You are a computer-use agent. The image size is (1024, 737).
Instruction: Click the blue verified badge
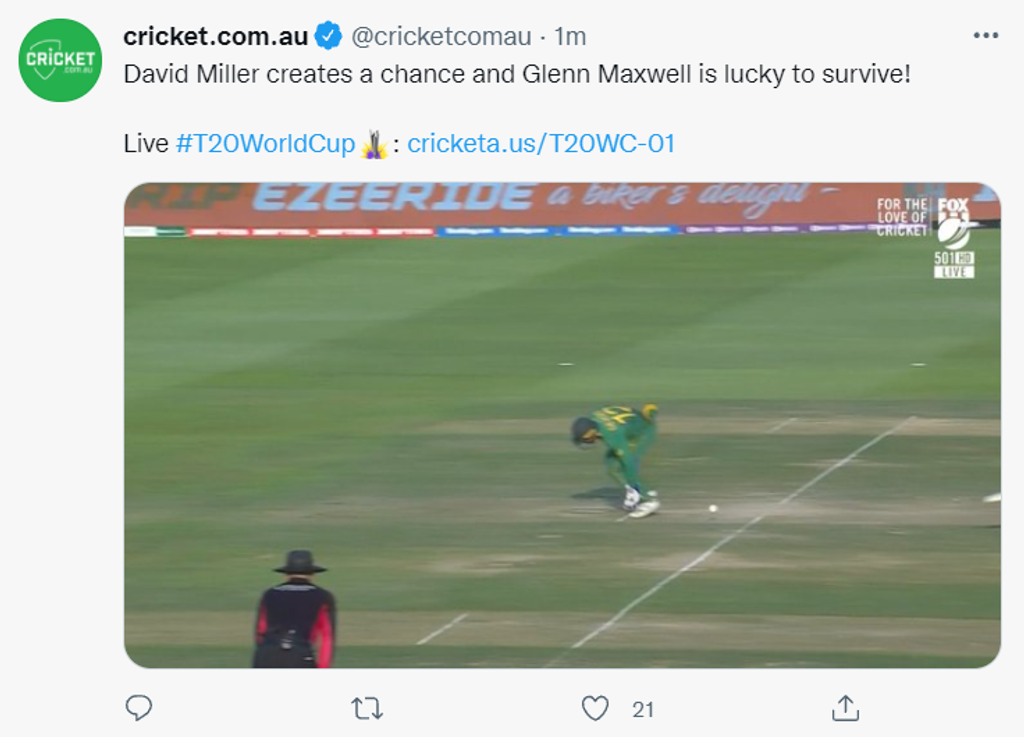point(328,36)
